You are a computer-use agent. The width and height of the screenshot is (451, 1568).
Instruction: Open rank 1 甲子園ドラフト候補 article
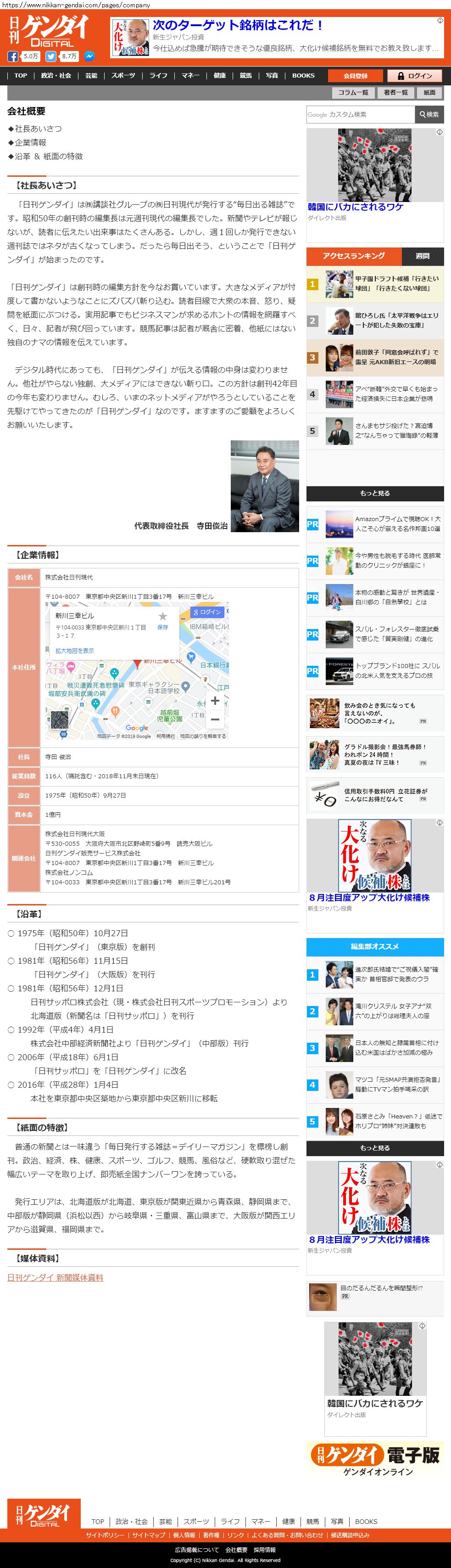(375, 284)
